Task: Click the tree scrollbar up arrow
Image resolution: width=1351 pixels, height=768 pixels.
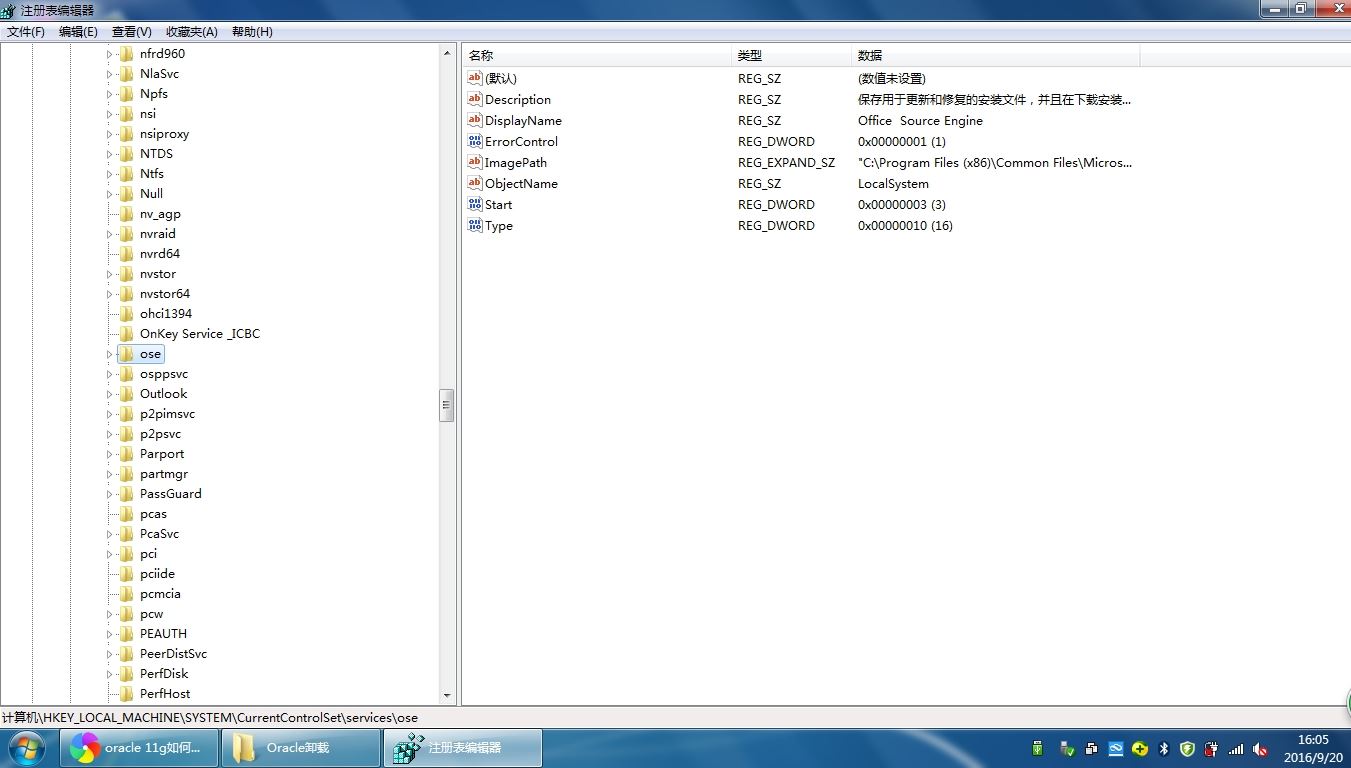Action: [x=447, y=54]
